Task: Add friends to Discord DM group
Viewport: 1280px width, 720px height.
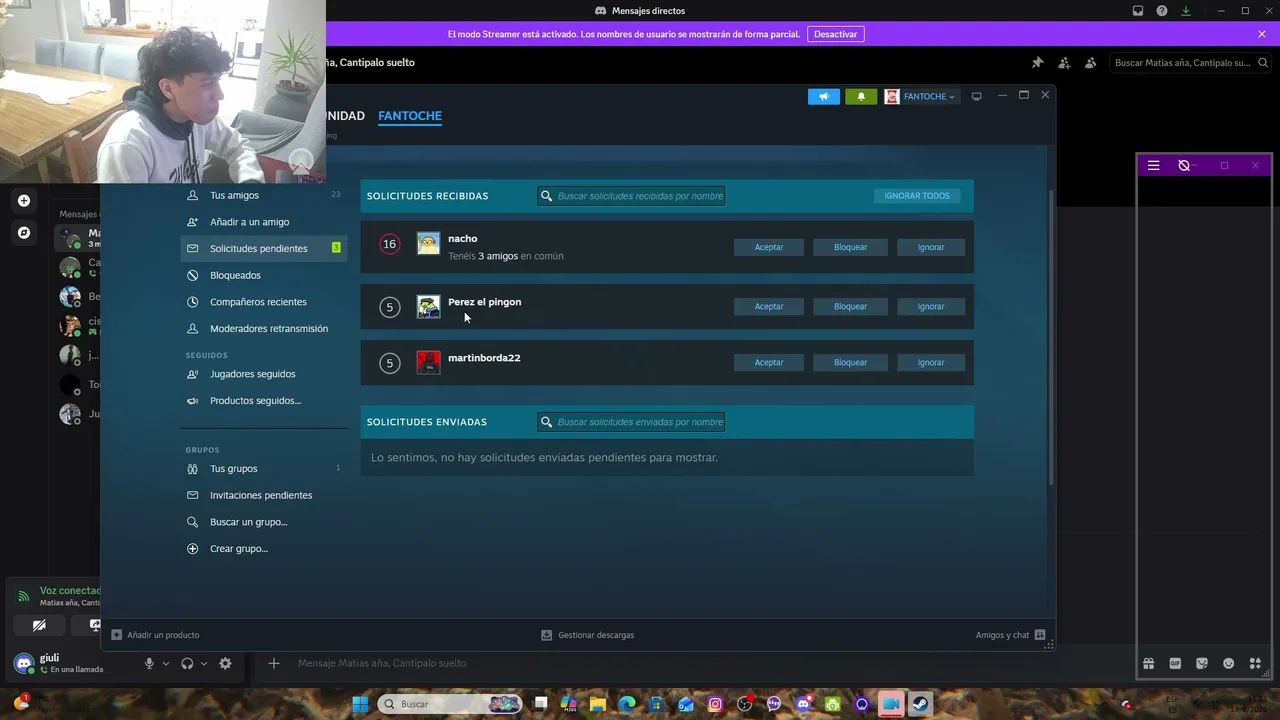Action: 1064,63
